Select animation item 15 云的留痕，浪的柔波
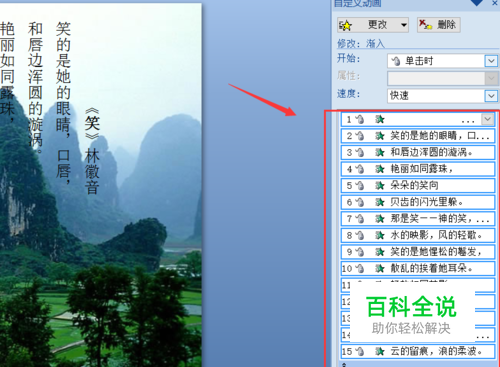 [x=418, y=351]
